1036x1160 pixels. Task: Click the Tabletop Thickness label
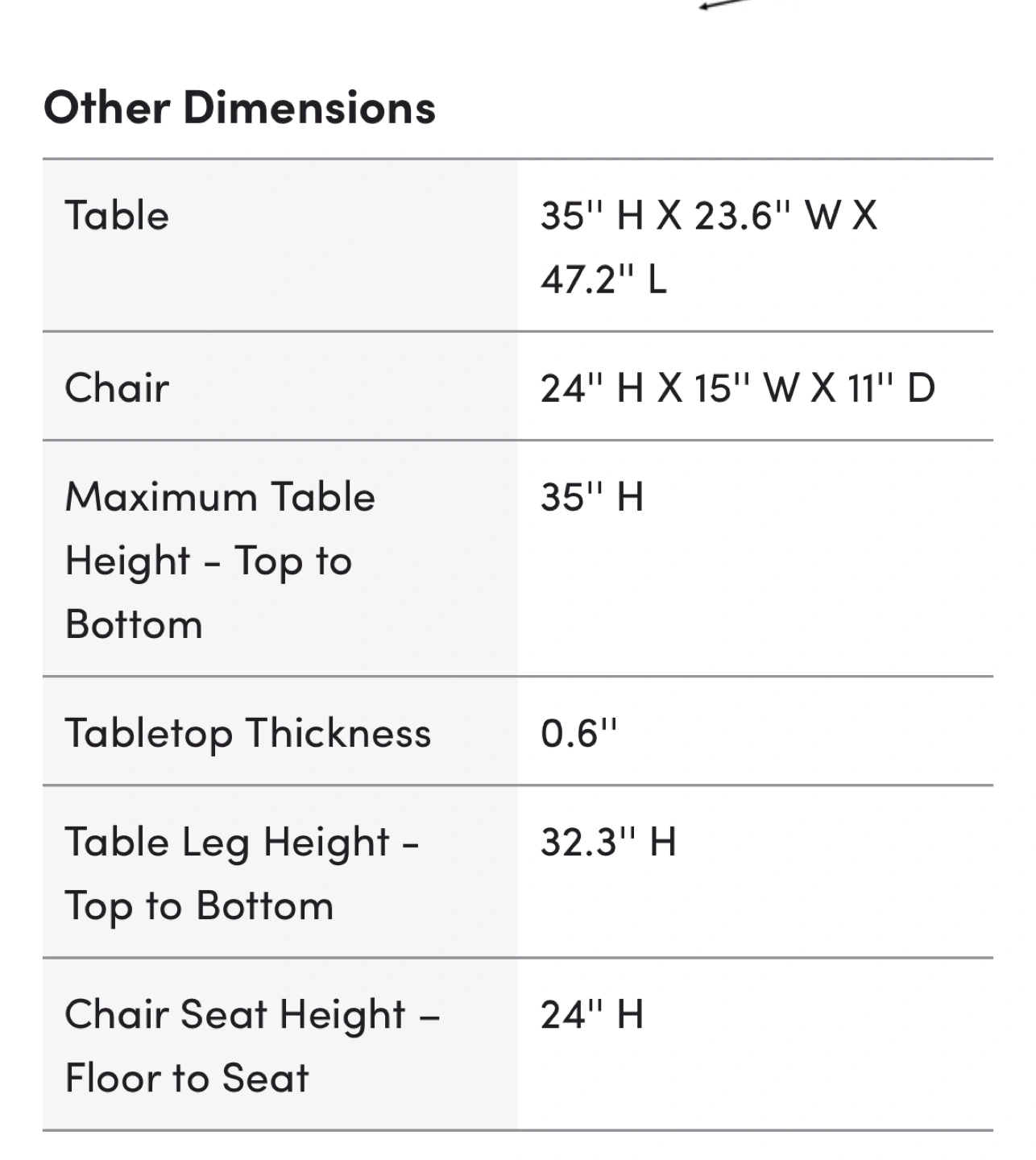click(248, 734)
